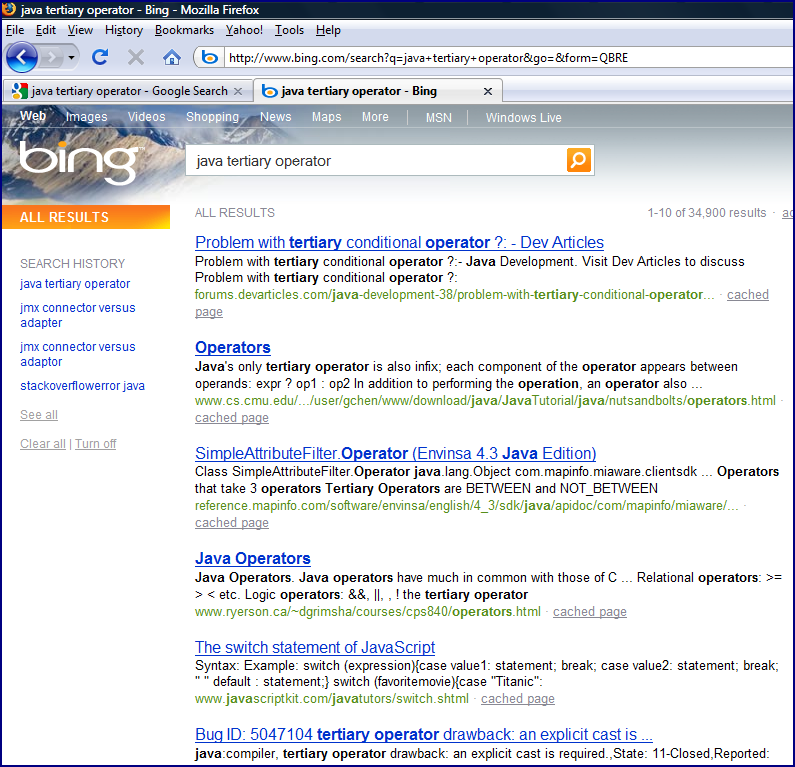Click the '1-10 of 34,900 results' text
The width and height of the screenshot is (795, 767).
pyautogui.click(x=707, y=213)
